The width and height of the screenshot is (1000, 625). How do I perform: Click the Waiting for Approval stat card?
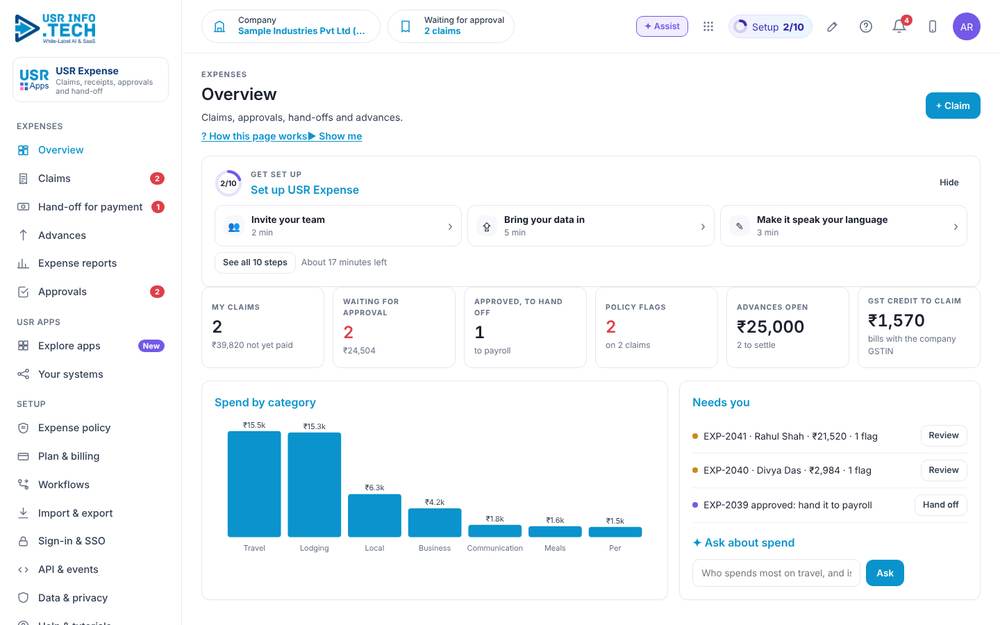394,327
